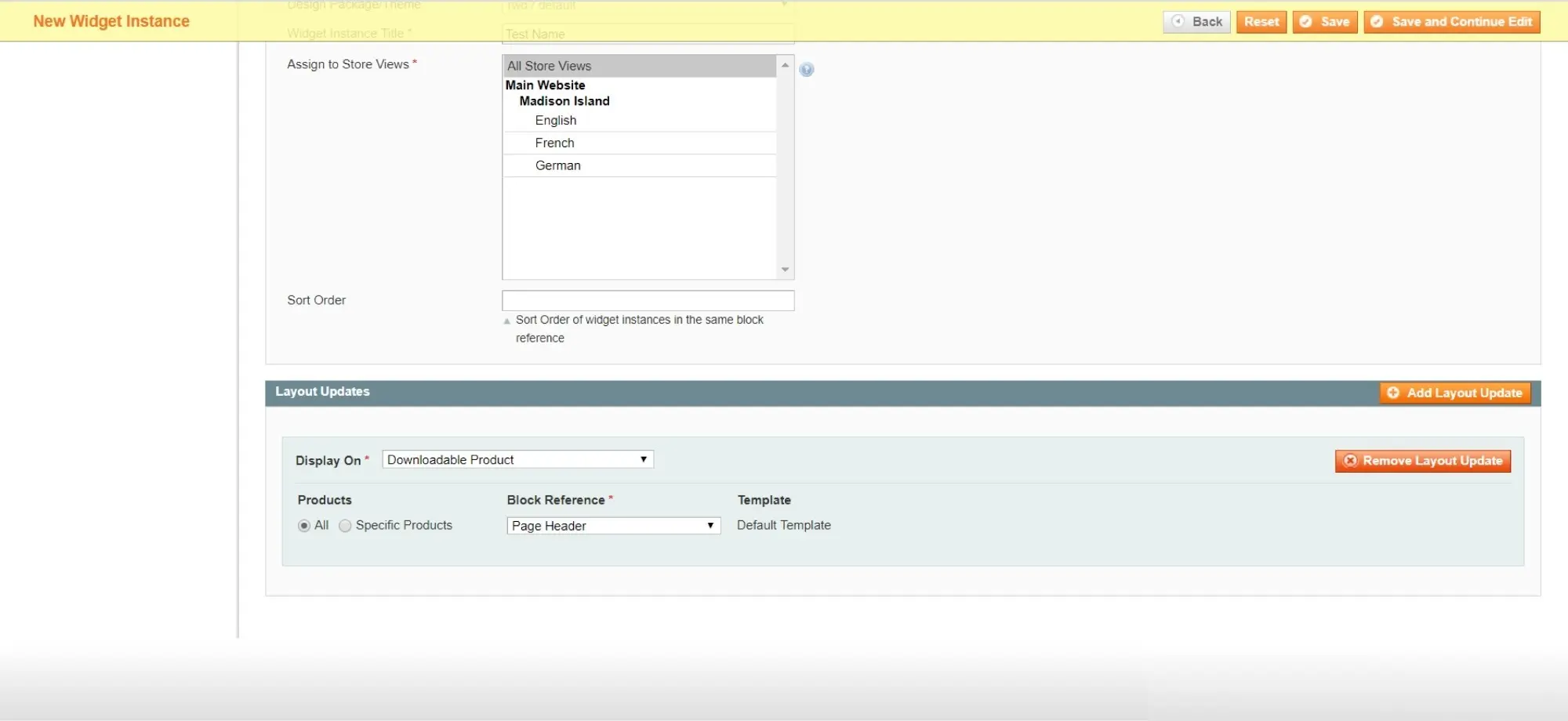Click Save and Continue Edit
The image size is (1568, 721).
[x=1452, y=22]
